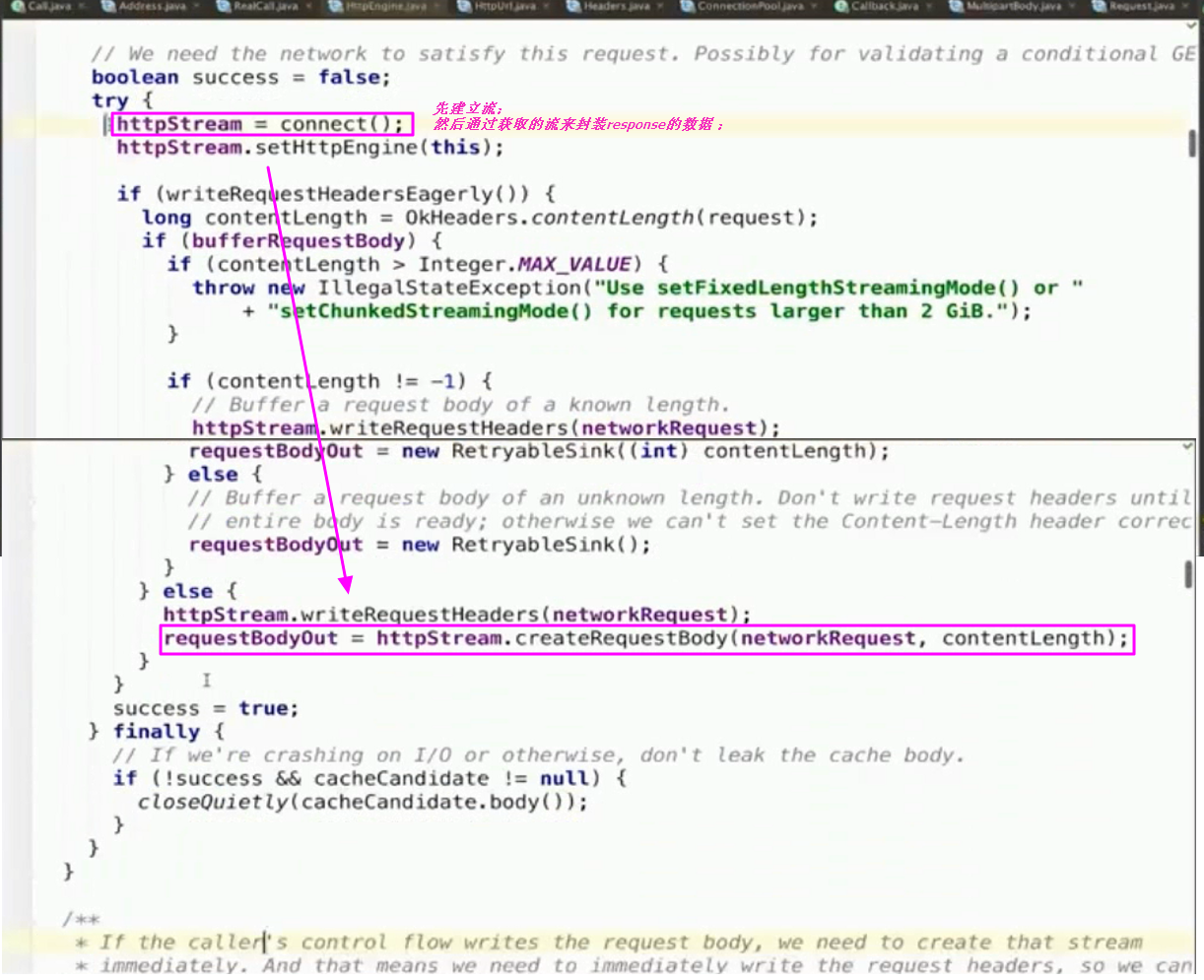Select the HttpEngine.java tab
The height and width of the screenshot is (980, 1204).
pyautogui.click(x=387, y=6)
